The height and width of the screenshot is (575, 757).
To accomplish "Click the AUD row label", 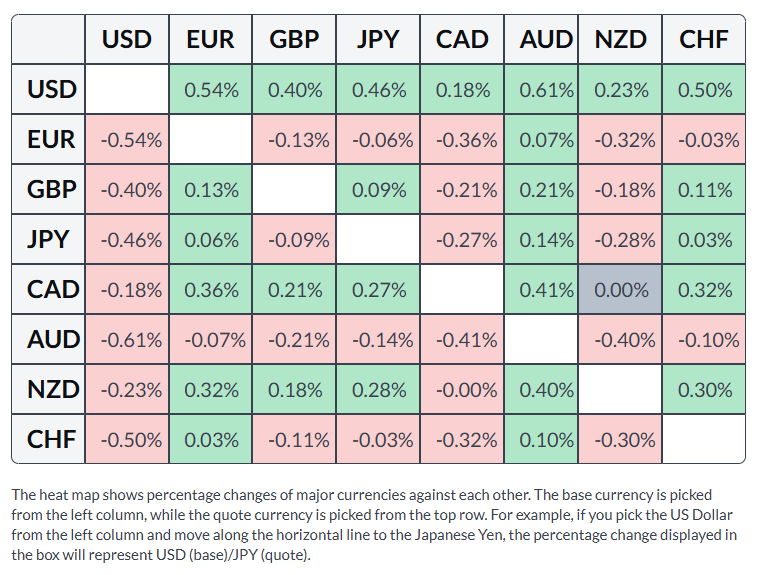I will (48, 339).
